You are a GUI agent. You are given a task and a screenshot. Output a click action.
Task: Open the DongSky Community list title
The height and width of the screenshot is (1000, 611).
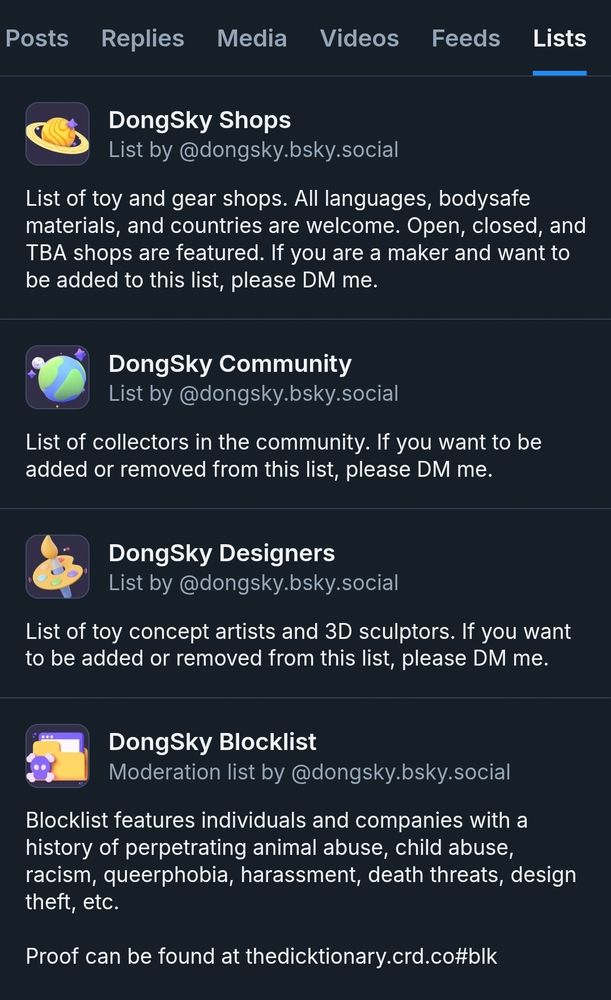click(230, 364)
